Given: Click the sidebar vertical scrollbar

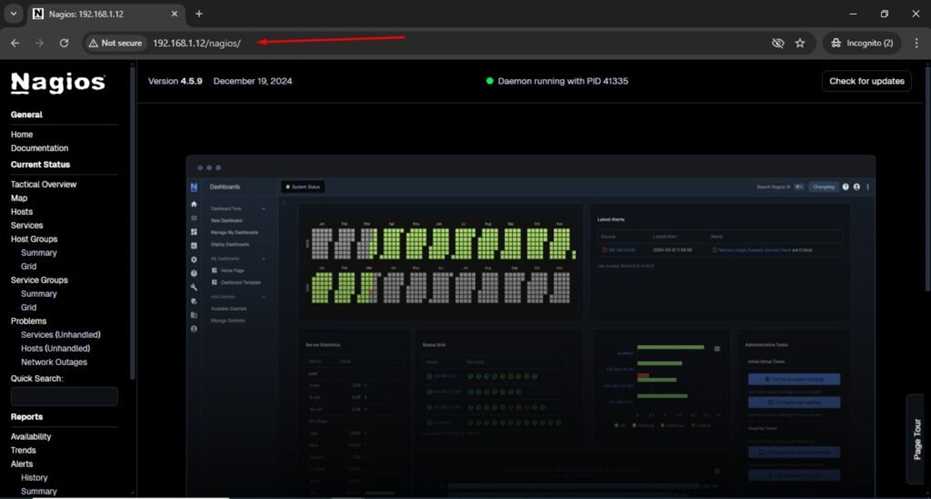Looking at the screenshot, I should (x=132, y=223).
